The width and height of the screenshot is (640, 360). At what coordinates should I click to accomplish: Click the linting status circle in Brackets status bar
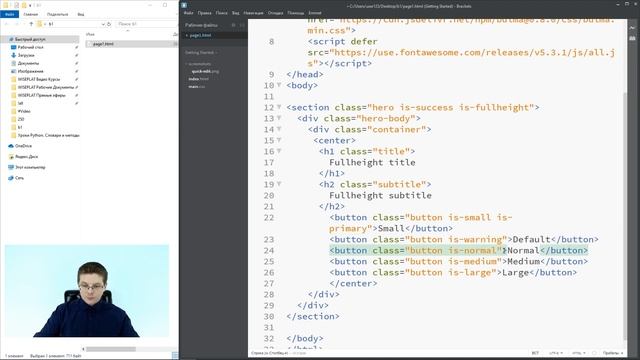coord(594,353)
